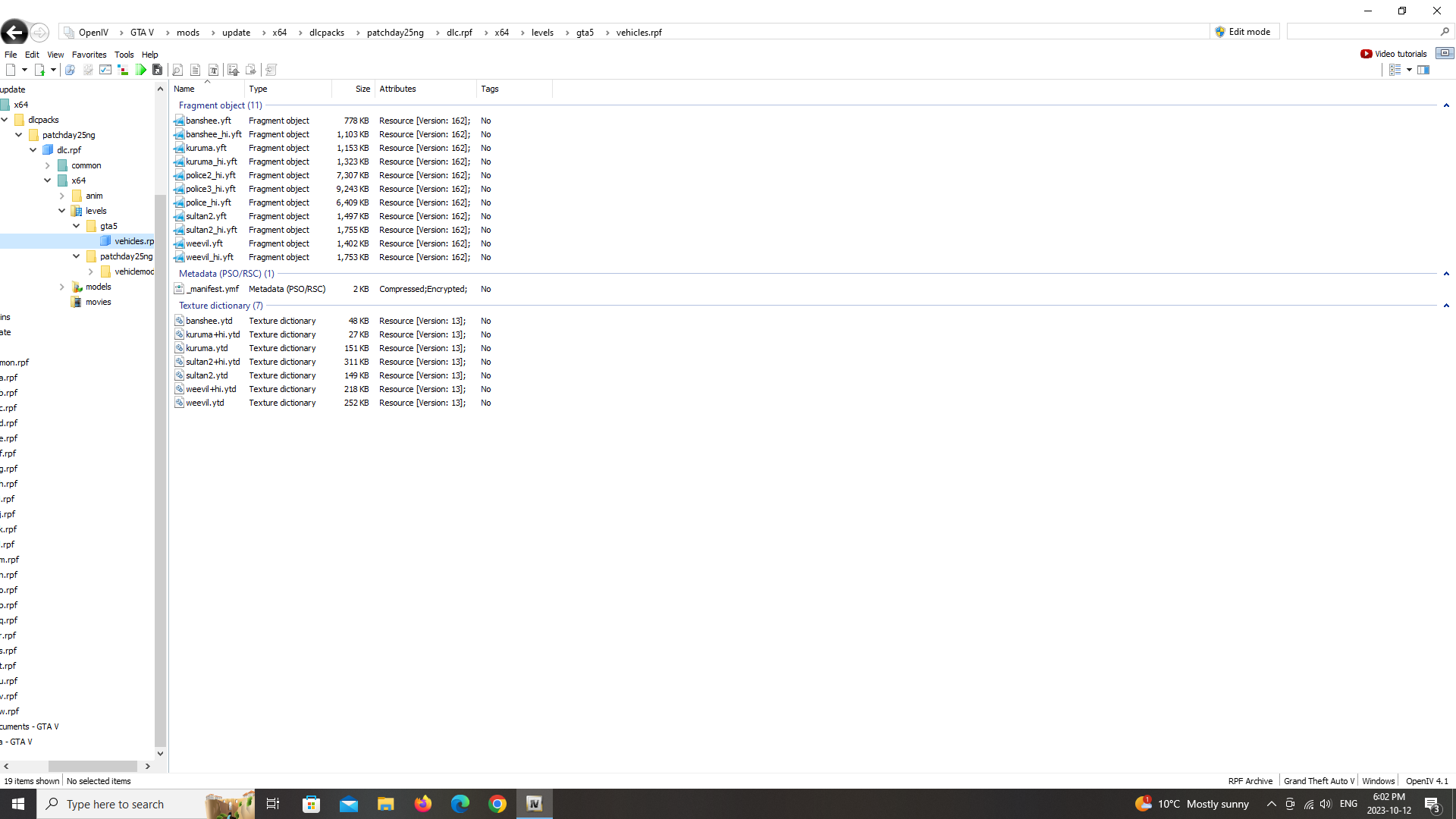Toggle the compact window mode button

(x=1445, y=53)
